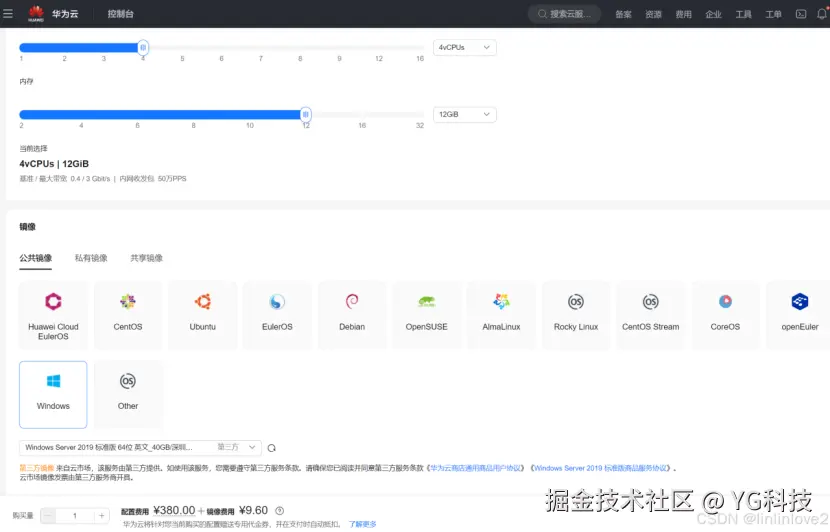Pick the Debian image card
Screen dimensions: 830x532
pos(352,315)
